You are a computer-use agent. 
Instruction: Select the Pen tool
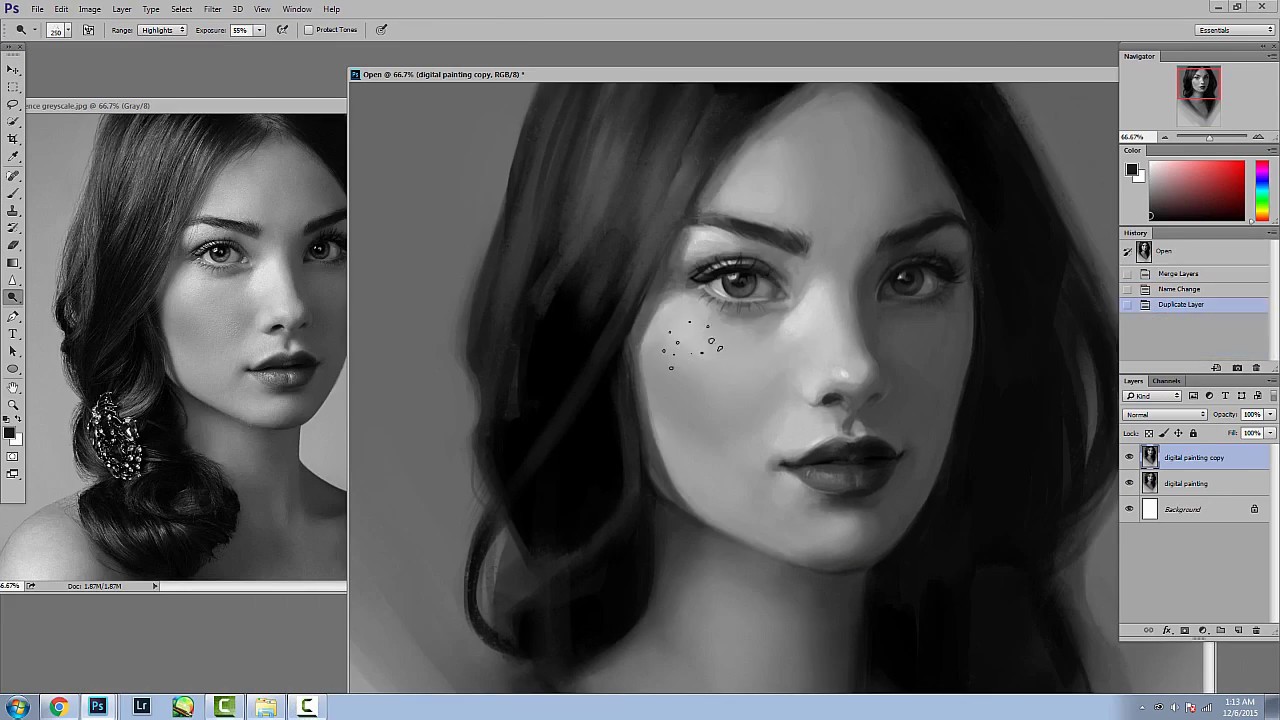pyautogui.click(x=13, y=316)
